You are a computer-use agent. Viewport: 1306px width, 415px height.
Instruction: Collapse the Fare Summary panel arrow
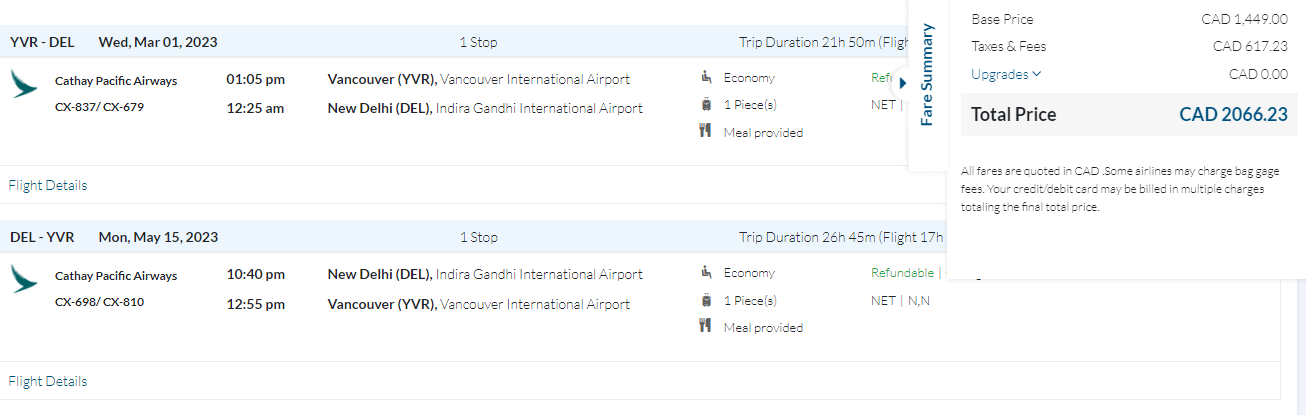(x=902, y=83)
